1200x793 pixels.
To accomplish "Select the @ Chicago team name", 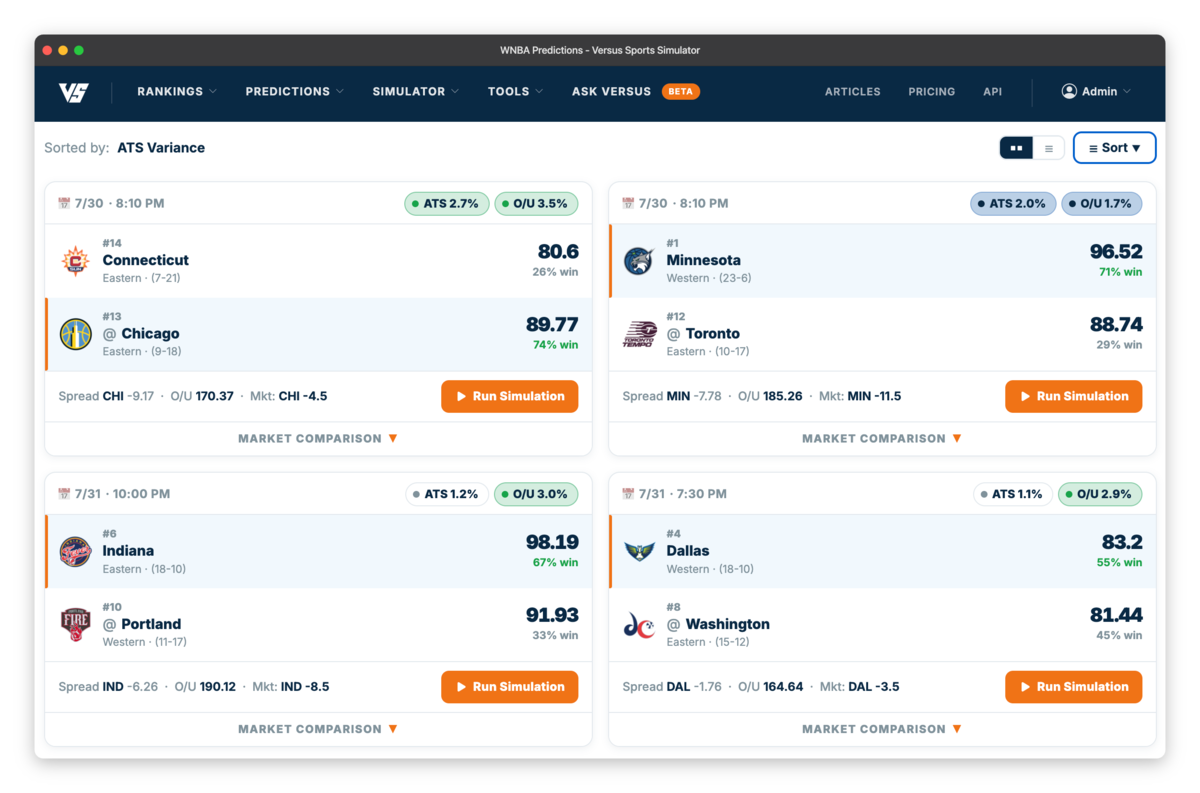I will click(x=141, y=333).
